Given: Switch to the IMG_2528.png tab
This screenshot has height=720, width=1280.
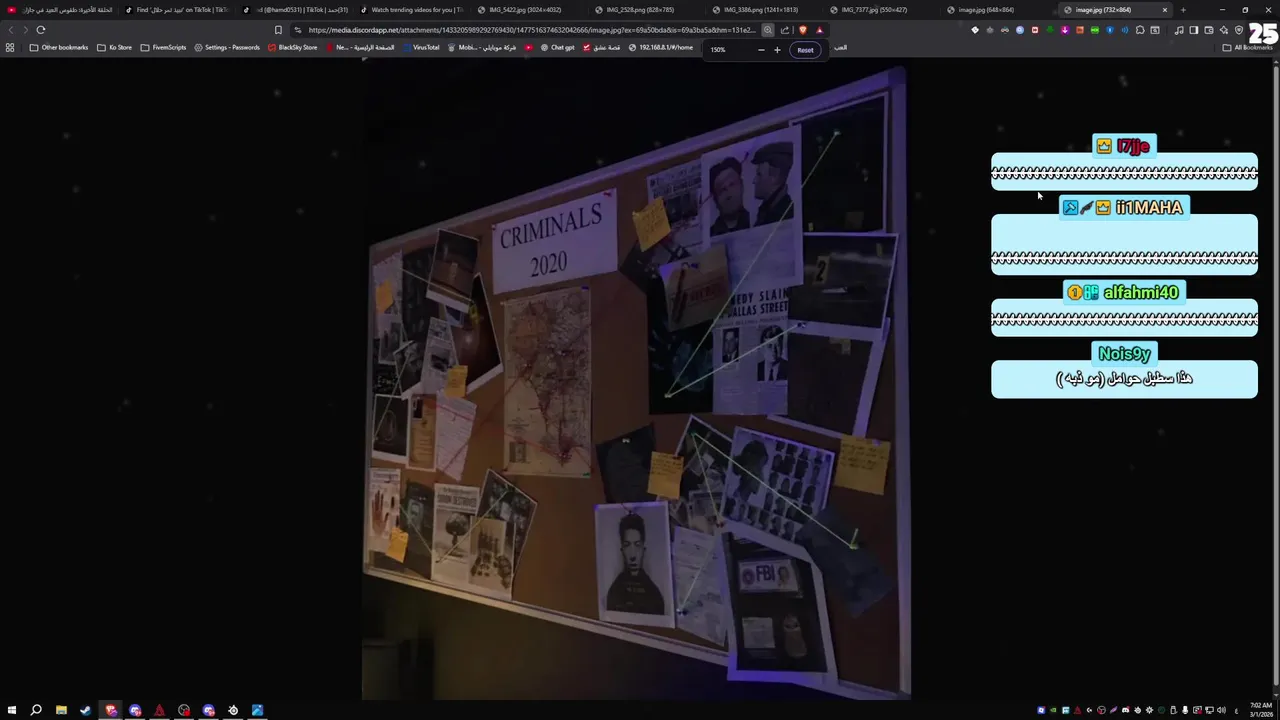Looking at the screenshot, I should pos(640,10).
